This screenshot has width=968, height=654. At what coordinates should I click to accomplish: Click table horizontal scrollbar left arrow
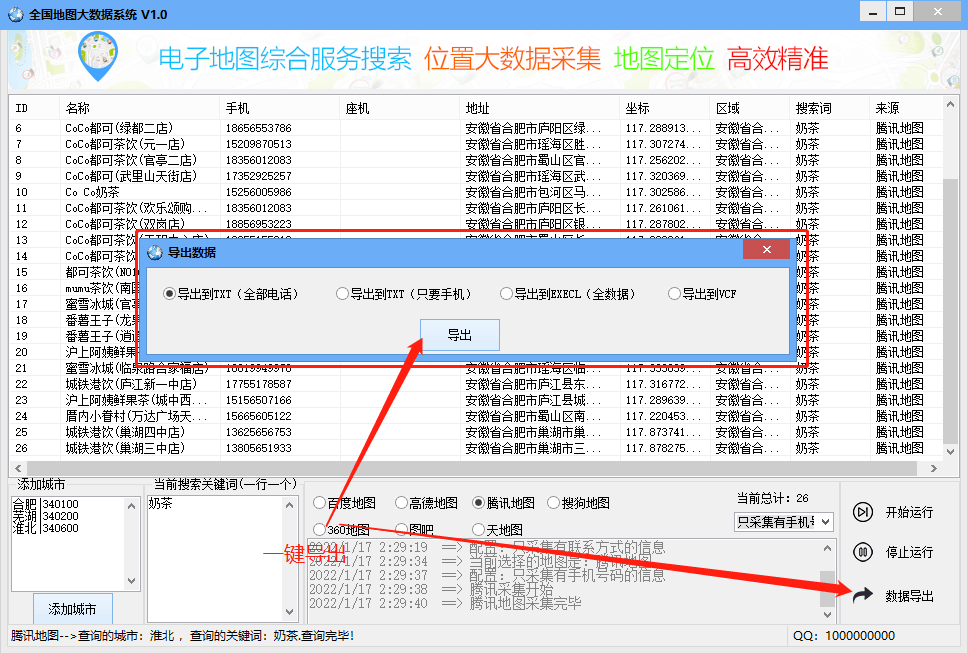coord(19,468)
